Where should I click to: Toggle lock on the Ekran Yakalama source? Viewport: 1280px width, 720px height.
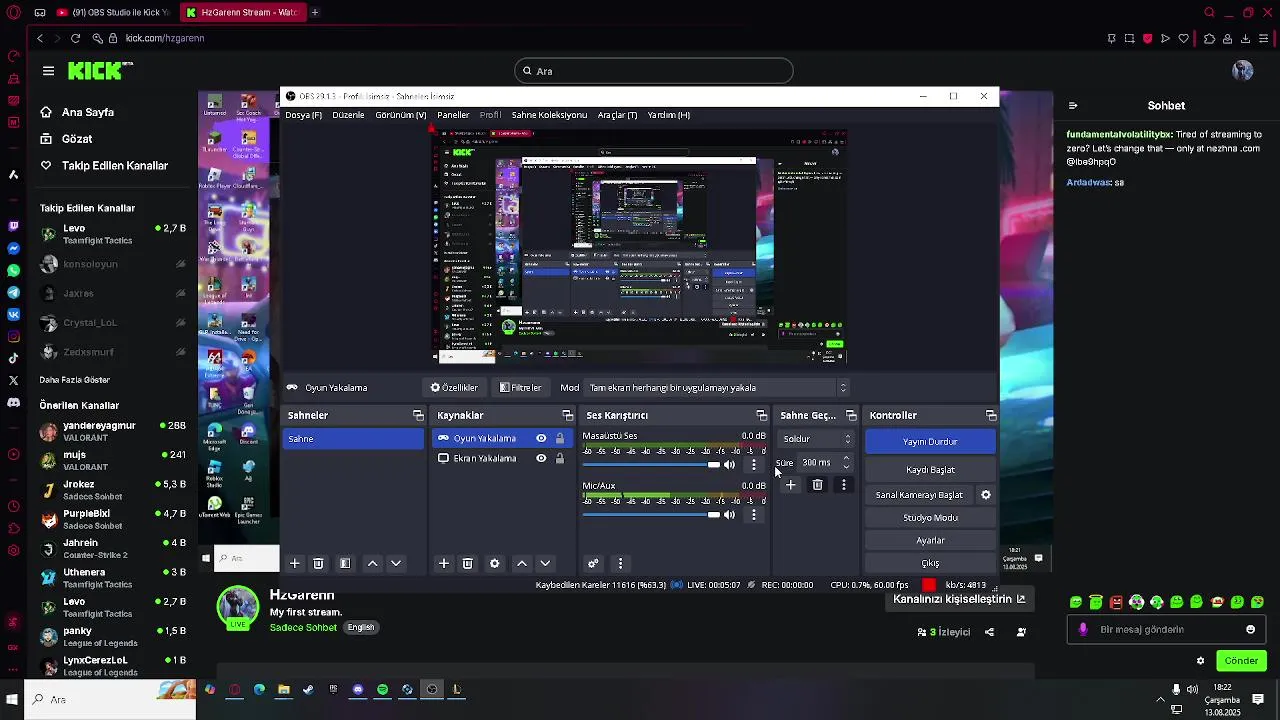(x=560, y=458)
